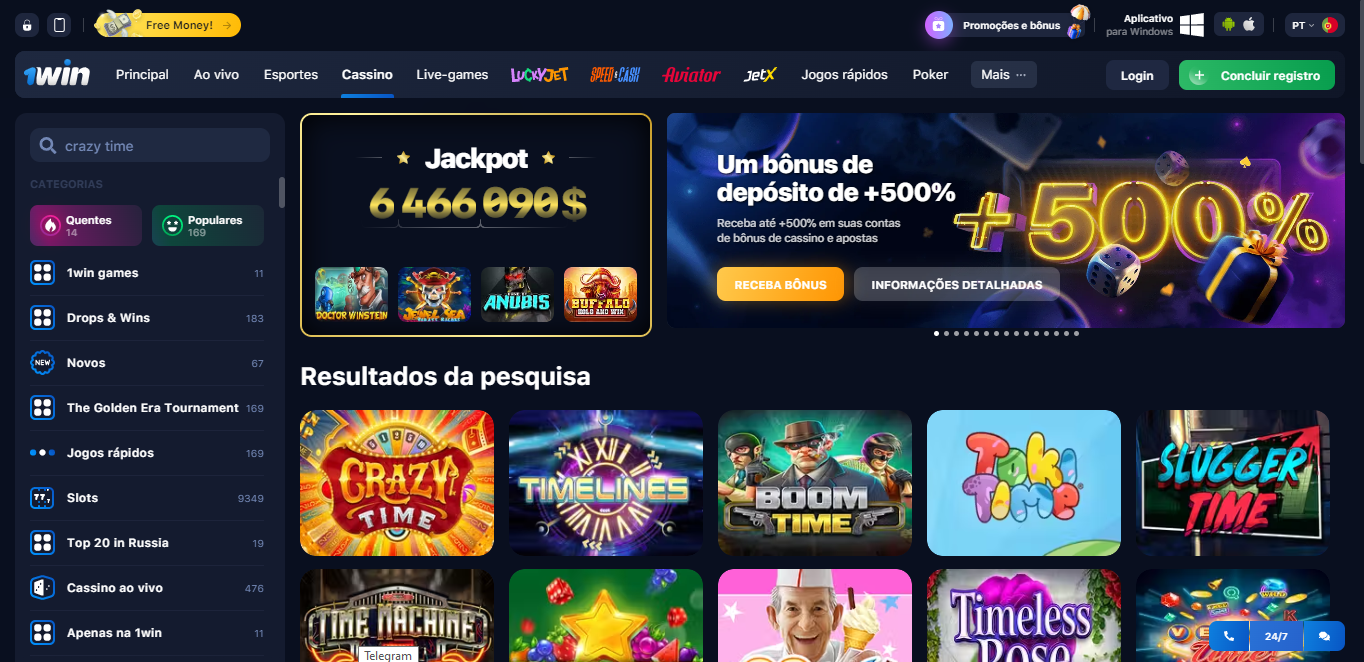Click the Concluir registro button
1364x662 pixels.
click(x=1257, y=75)
